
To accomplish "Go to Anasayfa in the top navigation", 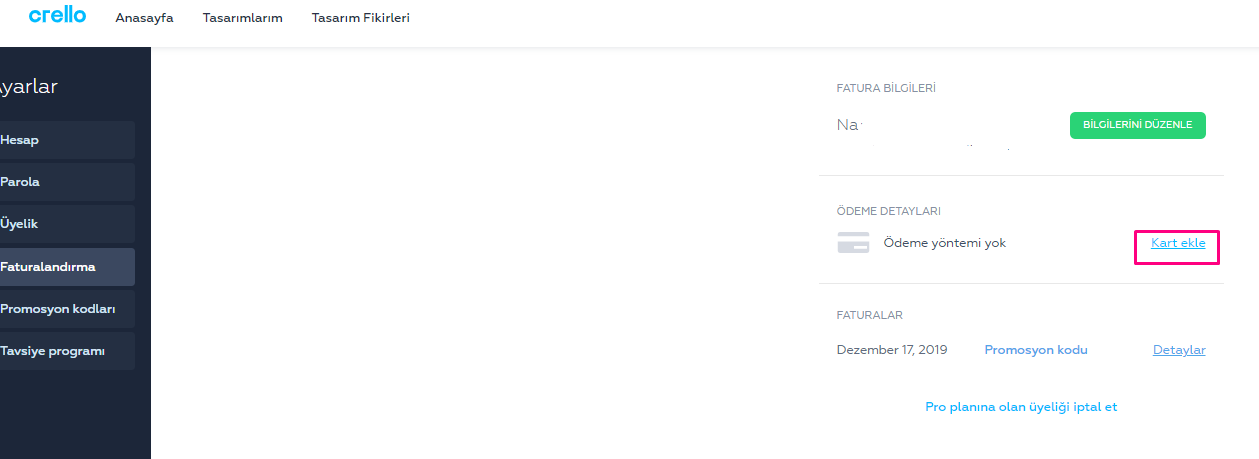I will click(144, 18).
